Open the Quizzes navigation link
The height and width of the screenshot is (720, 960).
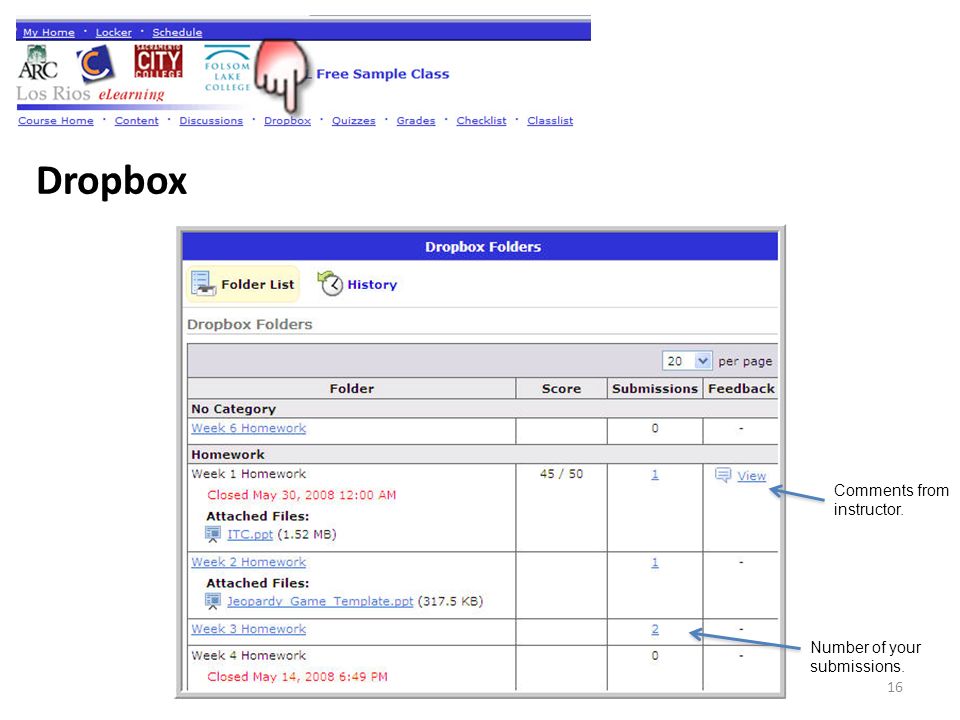pos(354,121)
